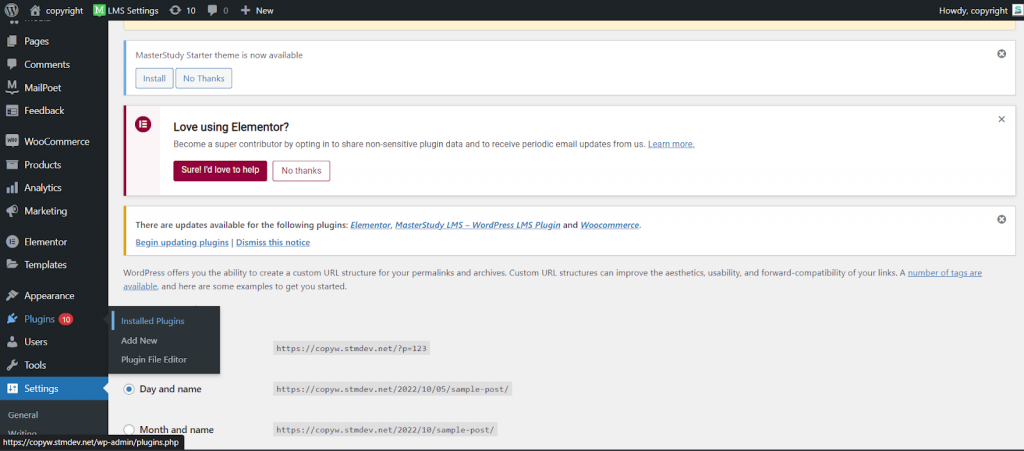
Task: Choose Plugin File Editor in the submenu
Action: click(x=153, y=359)
